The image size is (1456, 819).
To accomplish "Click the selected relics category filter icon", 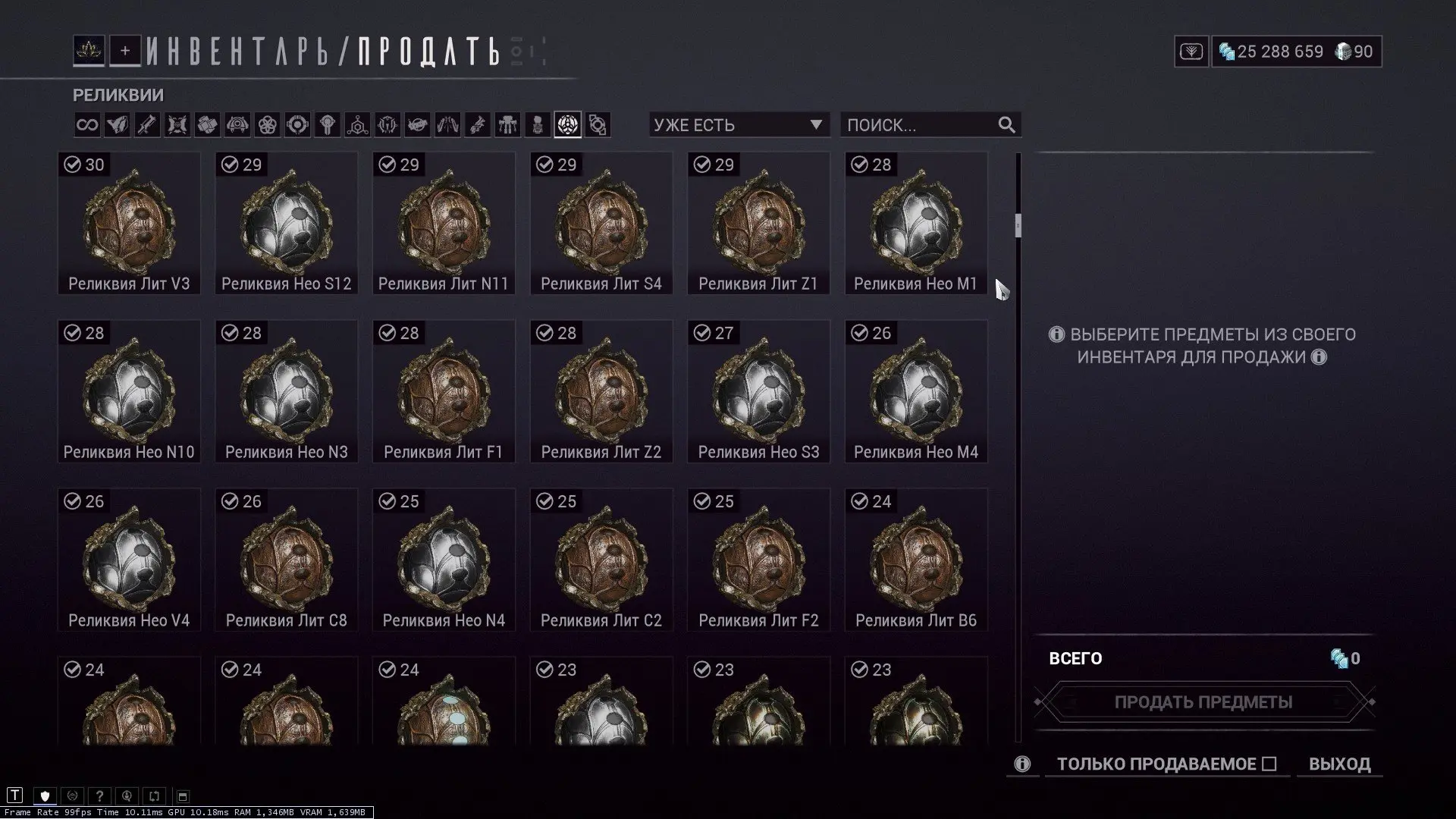I will [x=568, y=125].
